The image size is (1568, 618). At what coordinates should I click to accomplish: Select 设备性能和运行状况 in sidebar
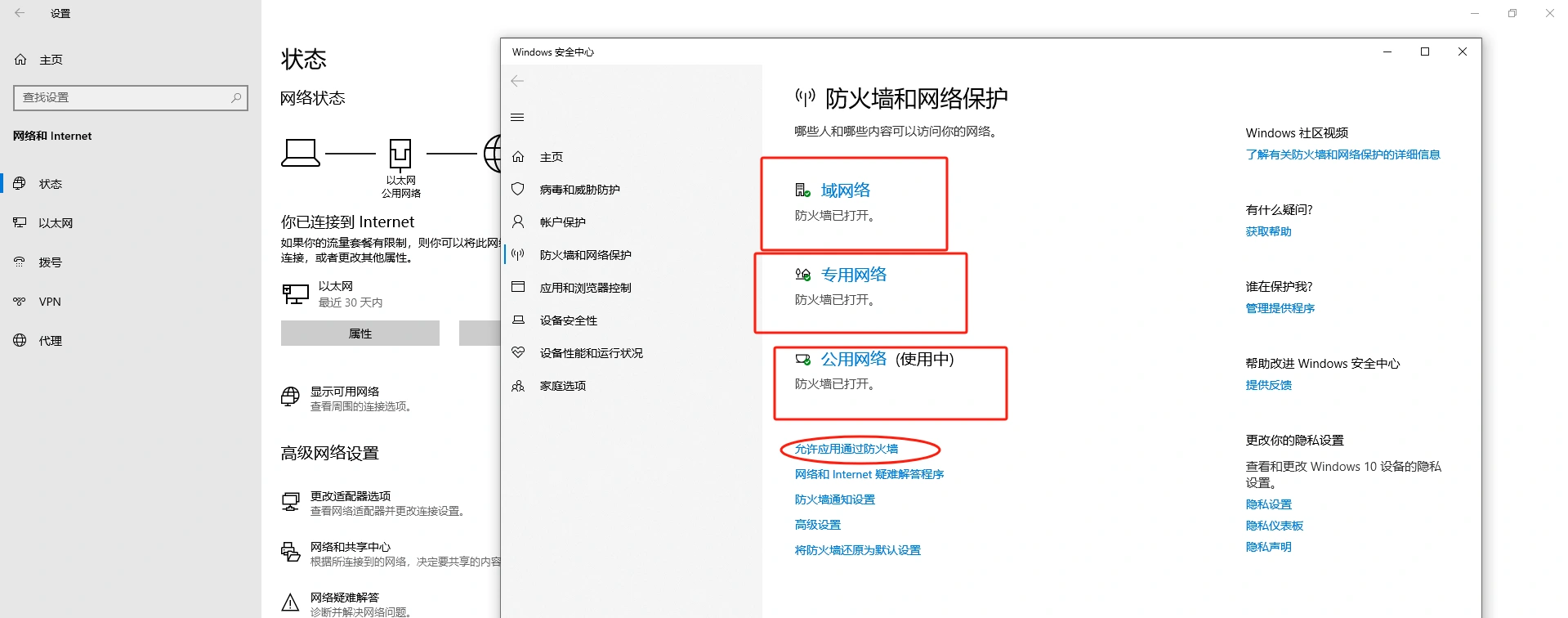click(592, 353)
